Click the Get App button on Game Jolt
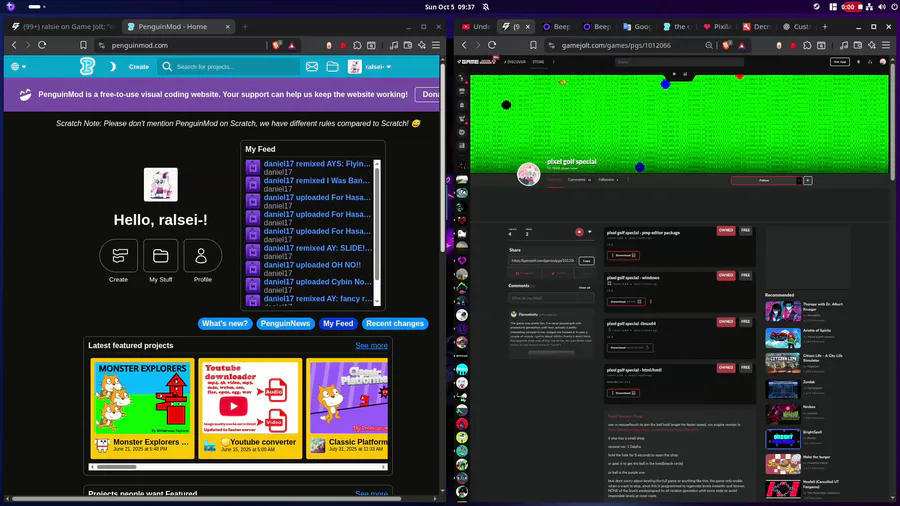 840,62
